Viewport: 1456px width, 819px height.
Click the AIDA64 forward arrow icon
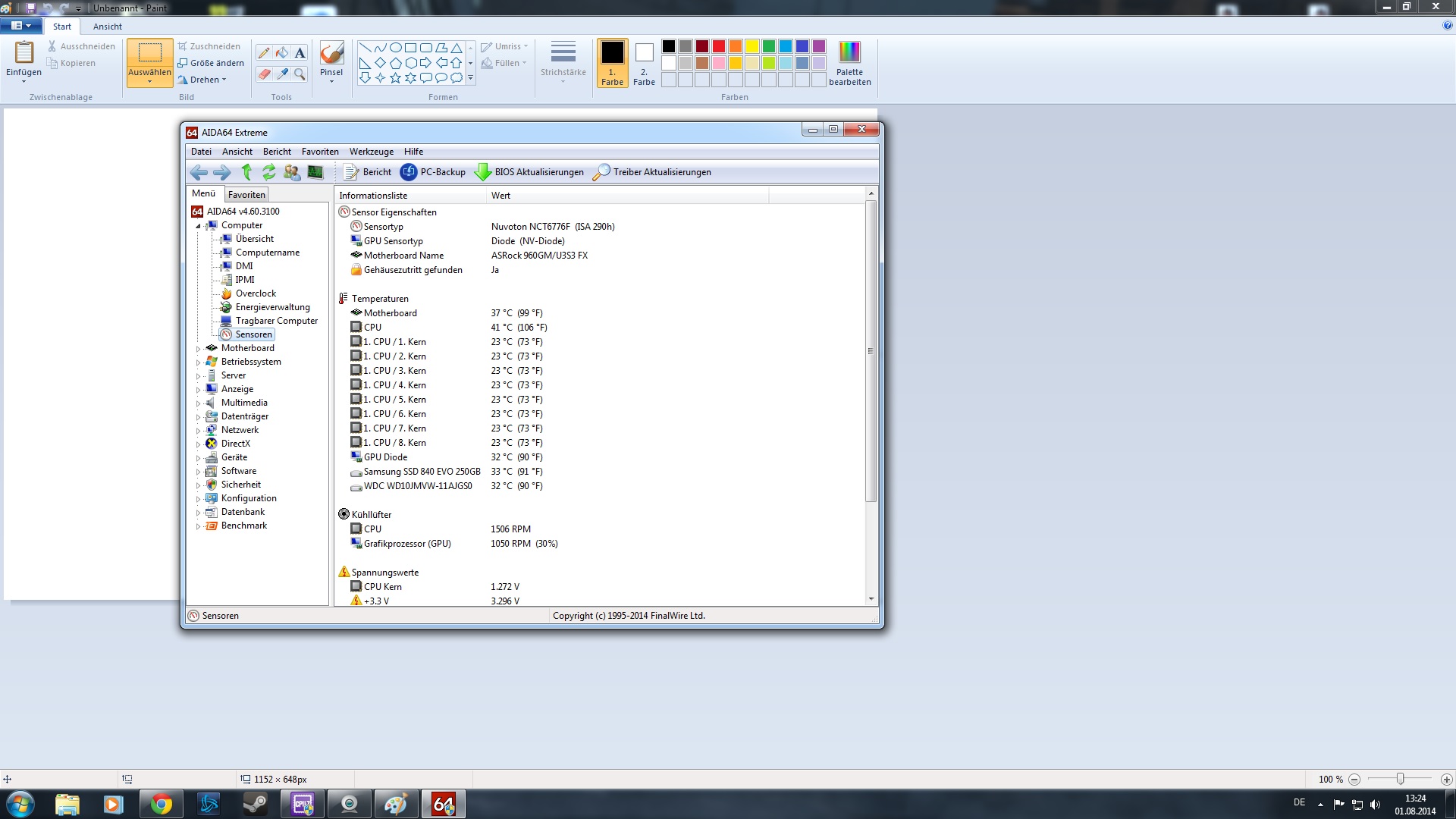click(x=221, y=173)
